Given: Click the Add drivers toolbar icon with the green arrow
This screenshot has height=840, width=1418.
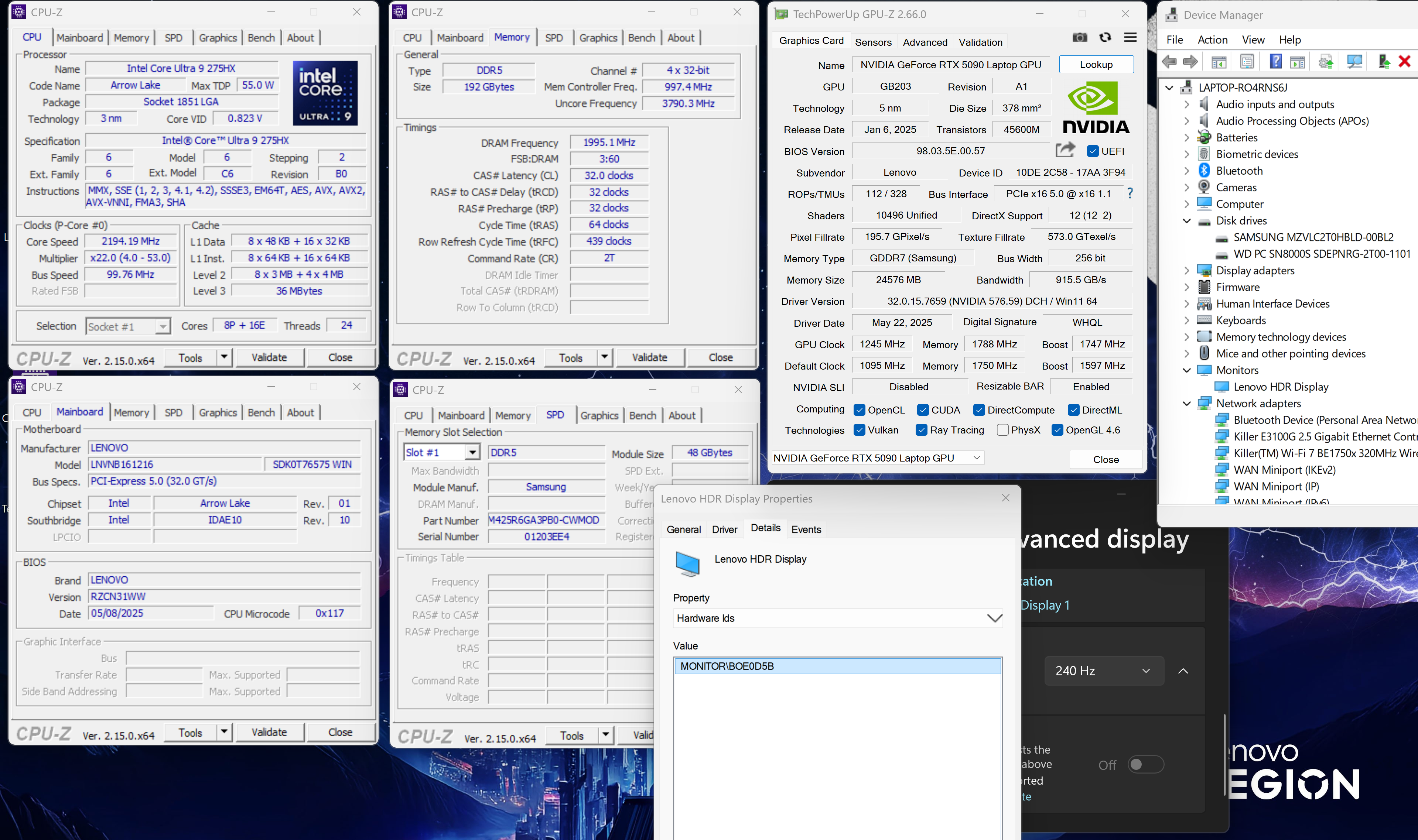Looking at the screenshot, I should [x=1384, y=62].
